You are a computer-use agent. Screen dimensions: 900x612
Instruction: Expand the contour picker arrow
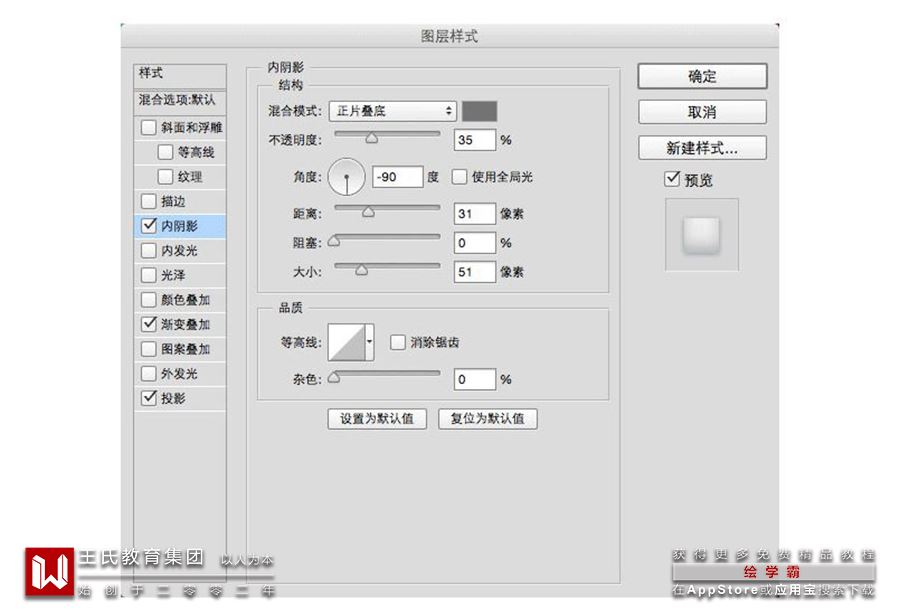click(x=370, y=342)
